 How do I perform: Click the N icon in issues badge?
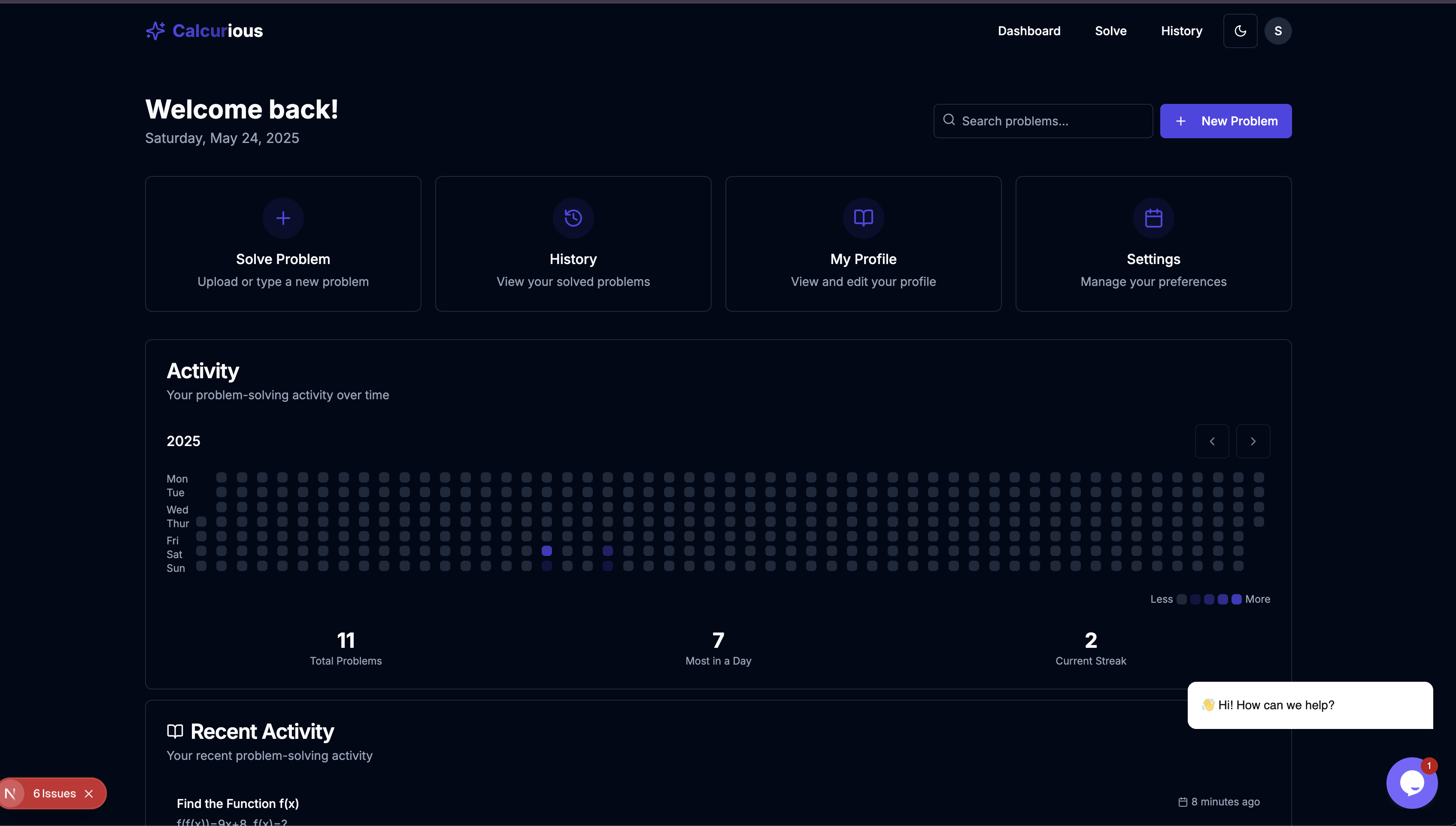pos(11,793)
